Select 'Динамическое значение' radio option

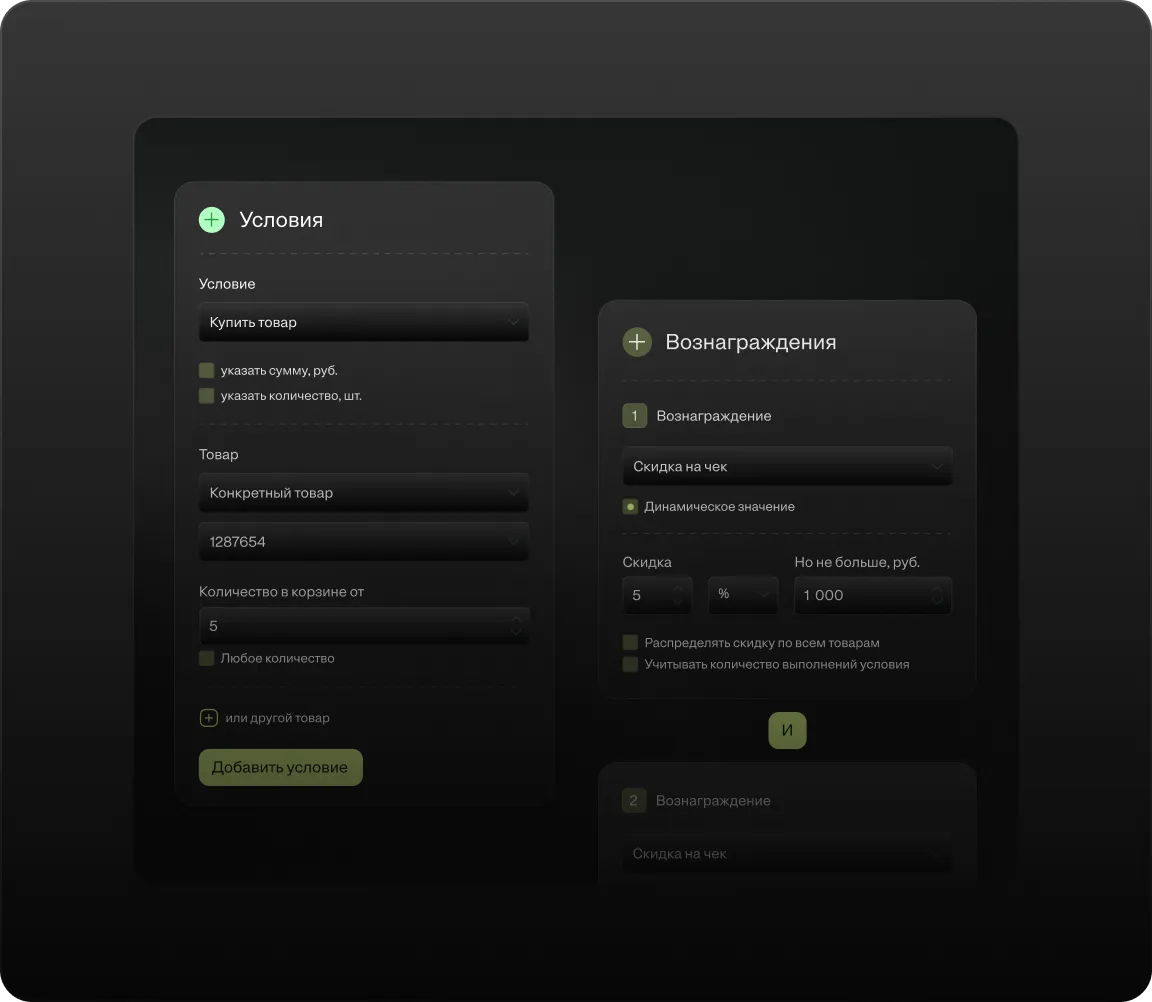(630, 507)
